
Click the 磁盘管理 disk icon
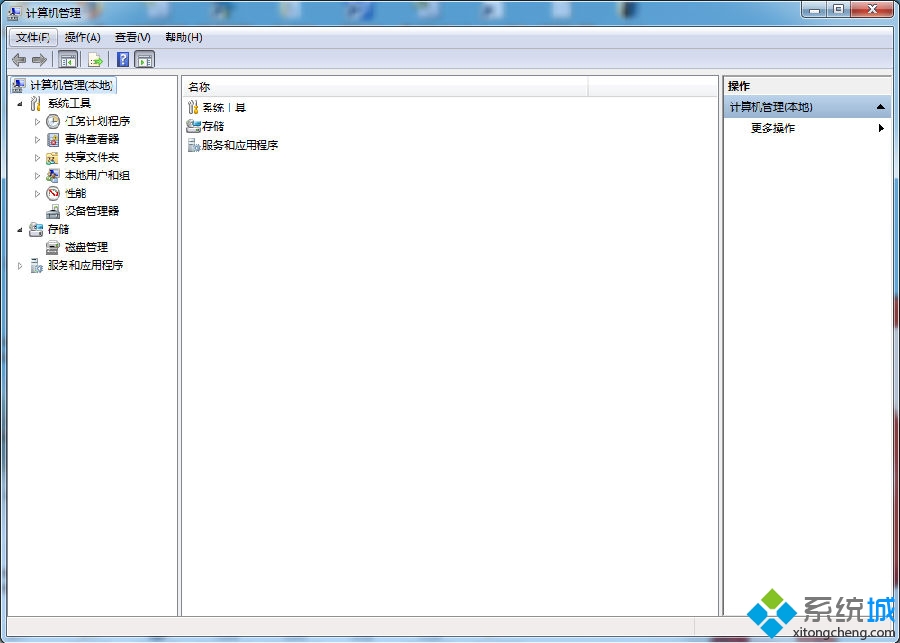pos(53,247)
